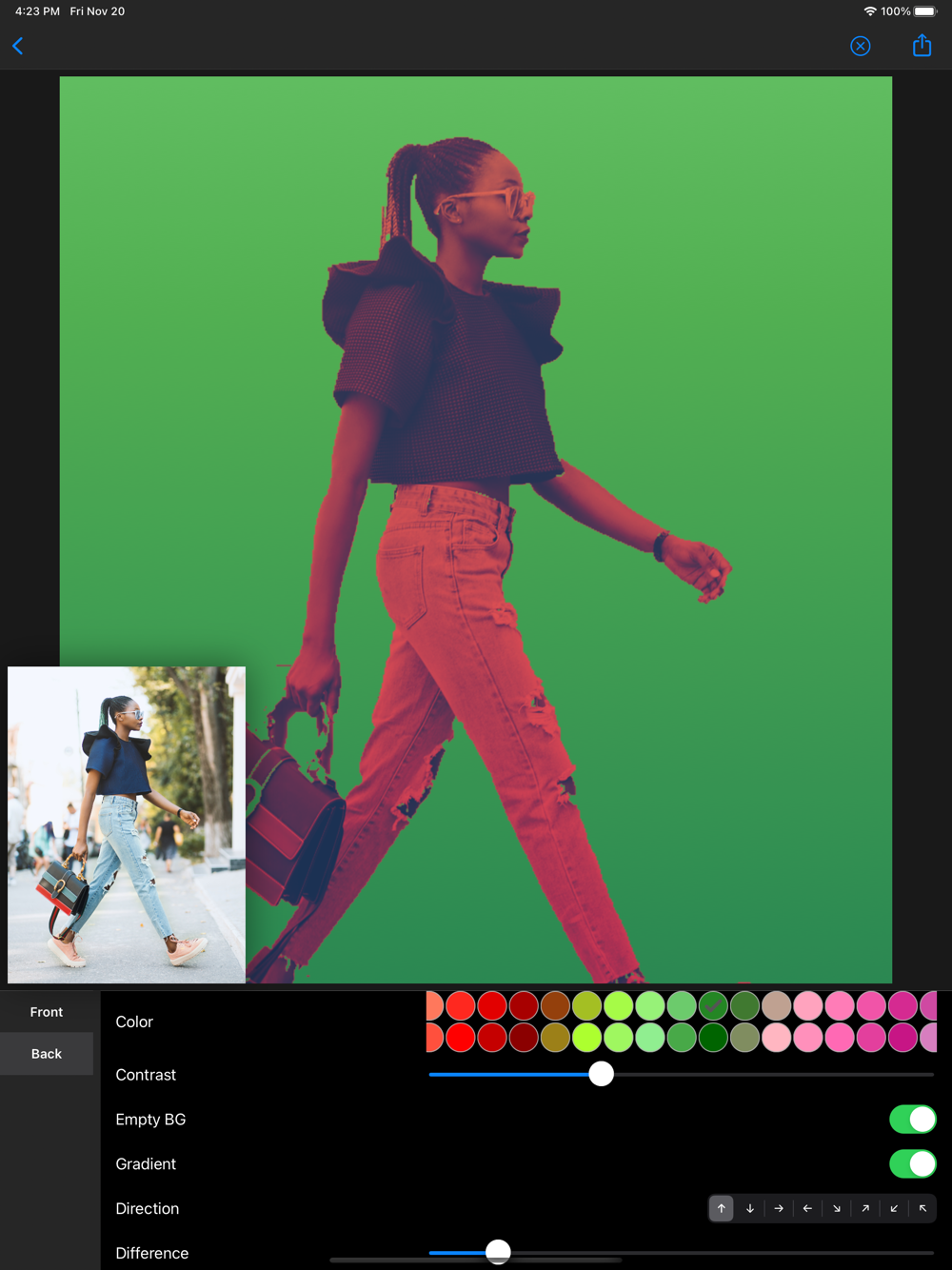952x1270 pixels.
Task: Select the up arrow gradient direction
Action: tap(722, 1208)
